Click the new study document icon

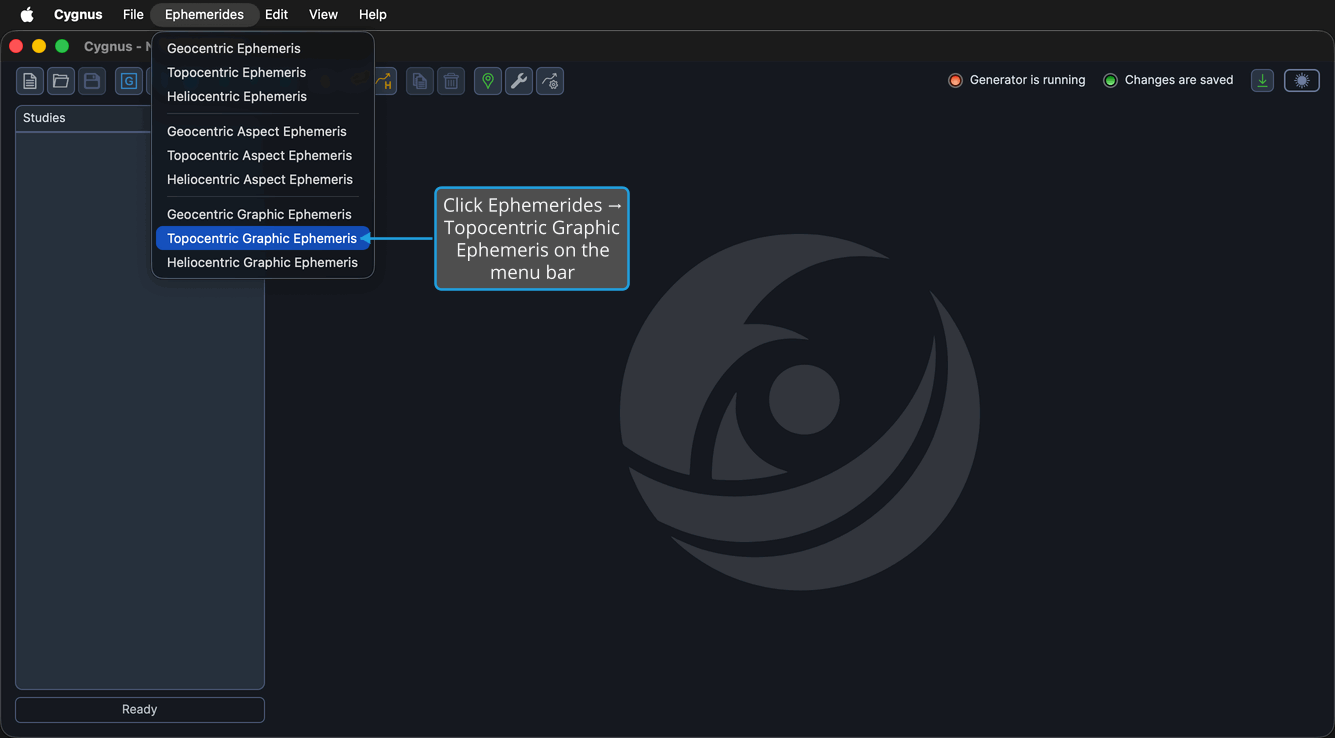(x=30, y=81)
